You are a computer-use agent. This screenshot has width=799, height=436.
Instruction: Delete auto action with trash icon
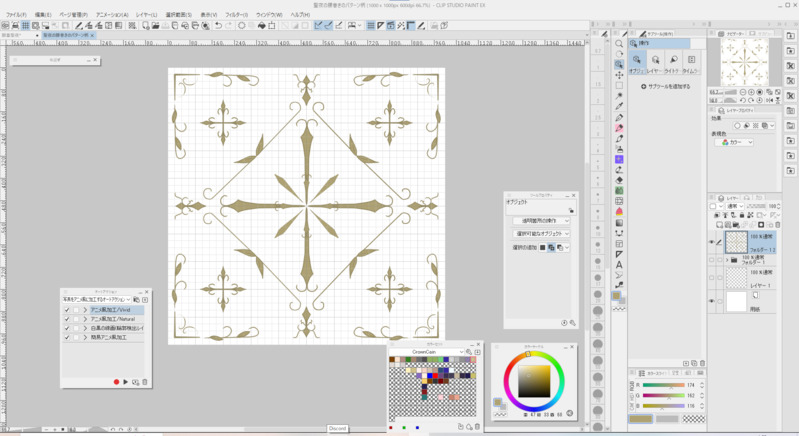pyautogui.click(x=145, y=382)
